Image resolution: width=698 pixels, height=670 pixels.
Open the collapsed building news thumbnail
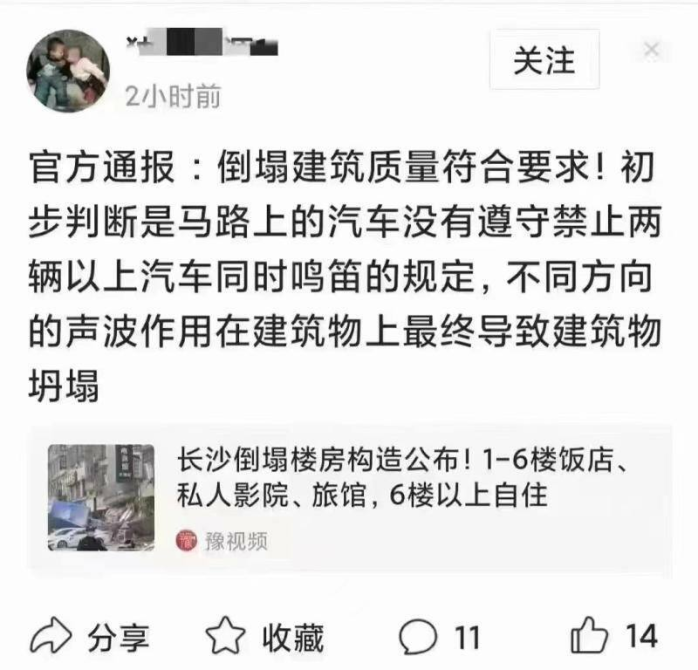click(101, 497)
